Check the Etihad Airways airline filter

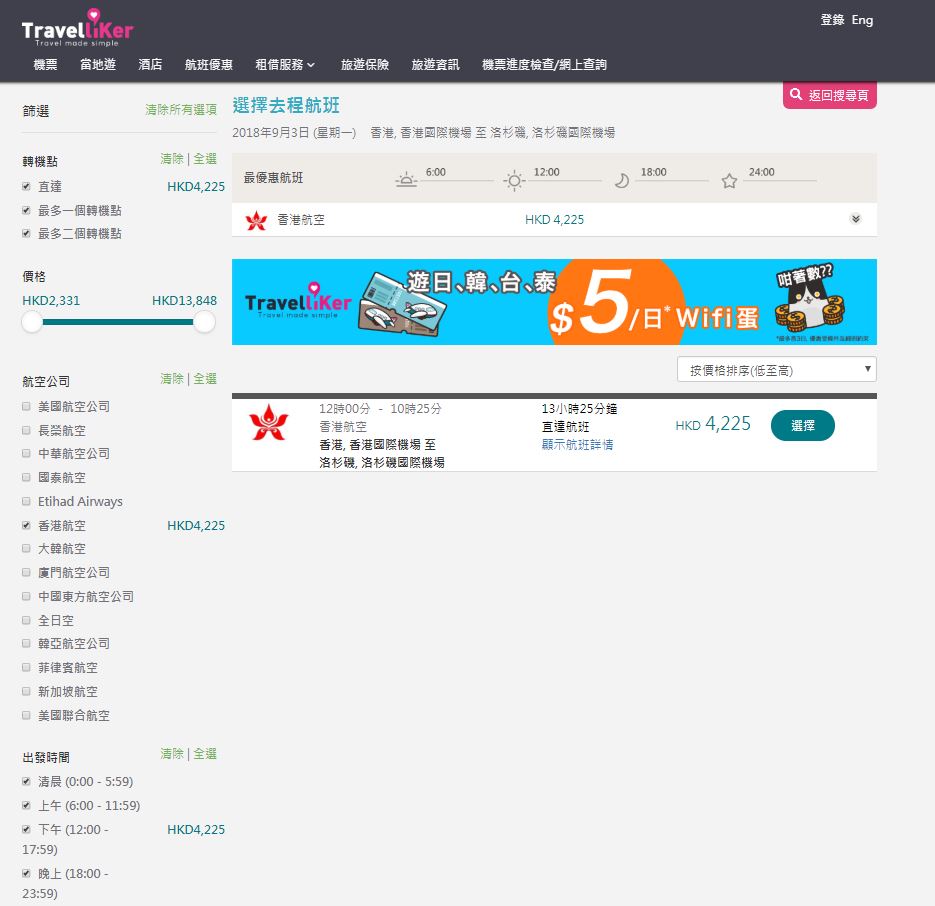[x=26, y=501]
